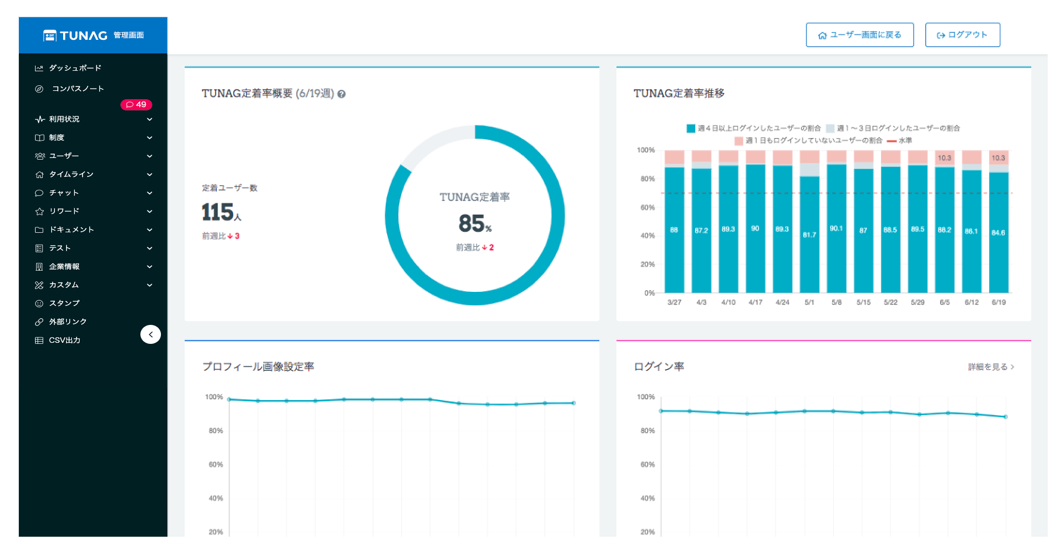
Task: Click the 5/8 bar showing 90.1
Action: pyautogui.click(x=837, y=229)
